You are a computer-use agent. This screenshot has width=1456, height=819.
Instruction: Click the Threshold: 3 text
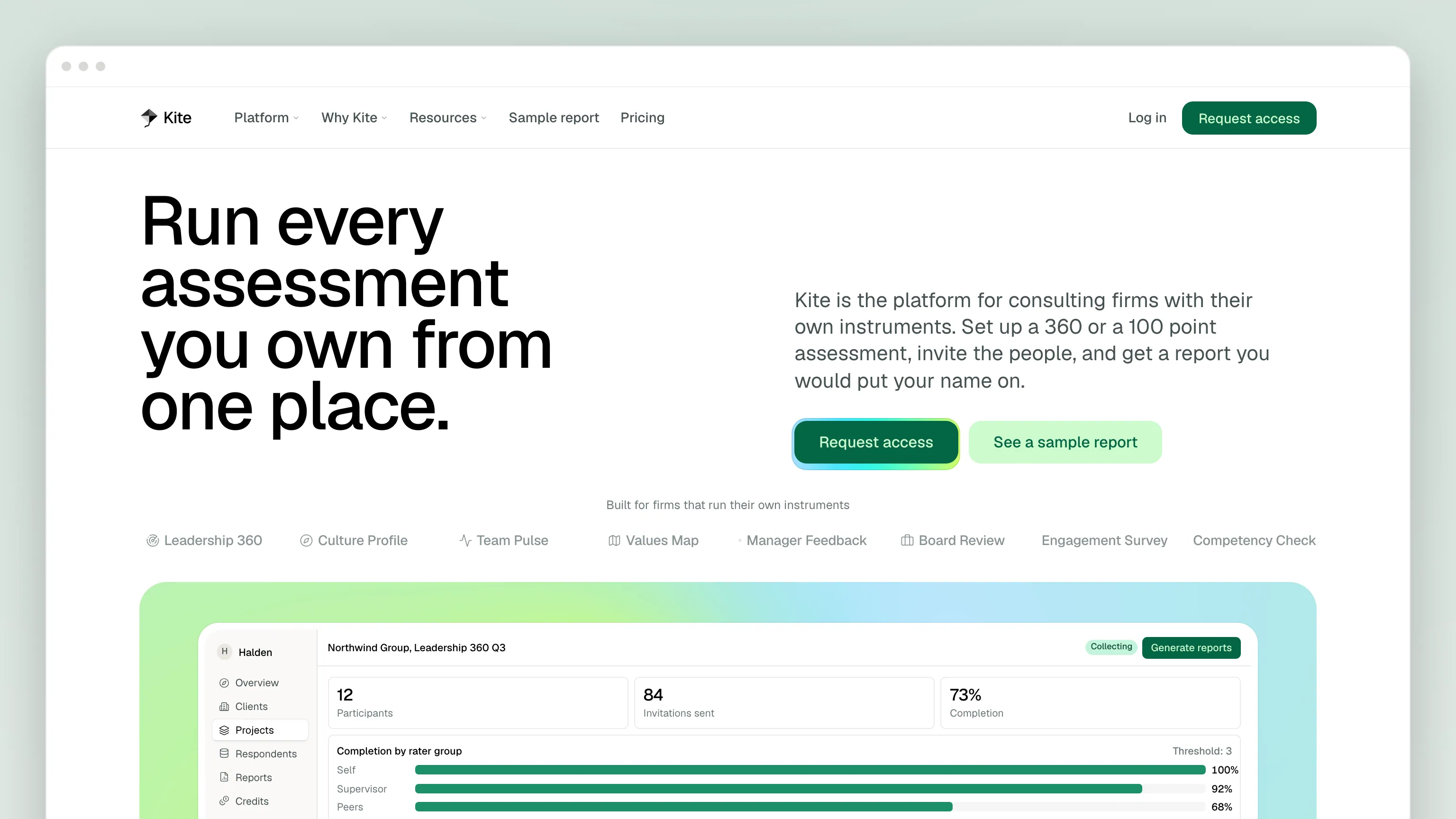[x=1201, y=751]
